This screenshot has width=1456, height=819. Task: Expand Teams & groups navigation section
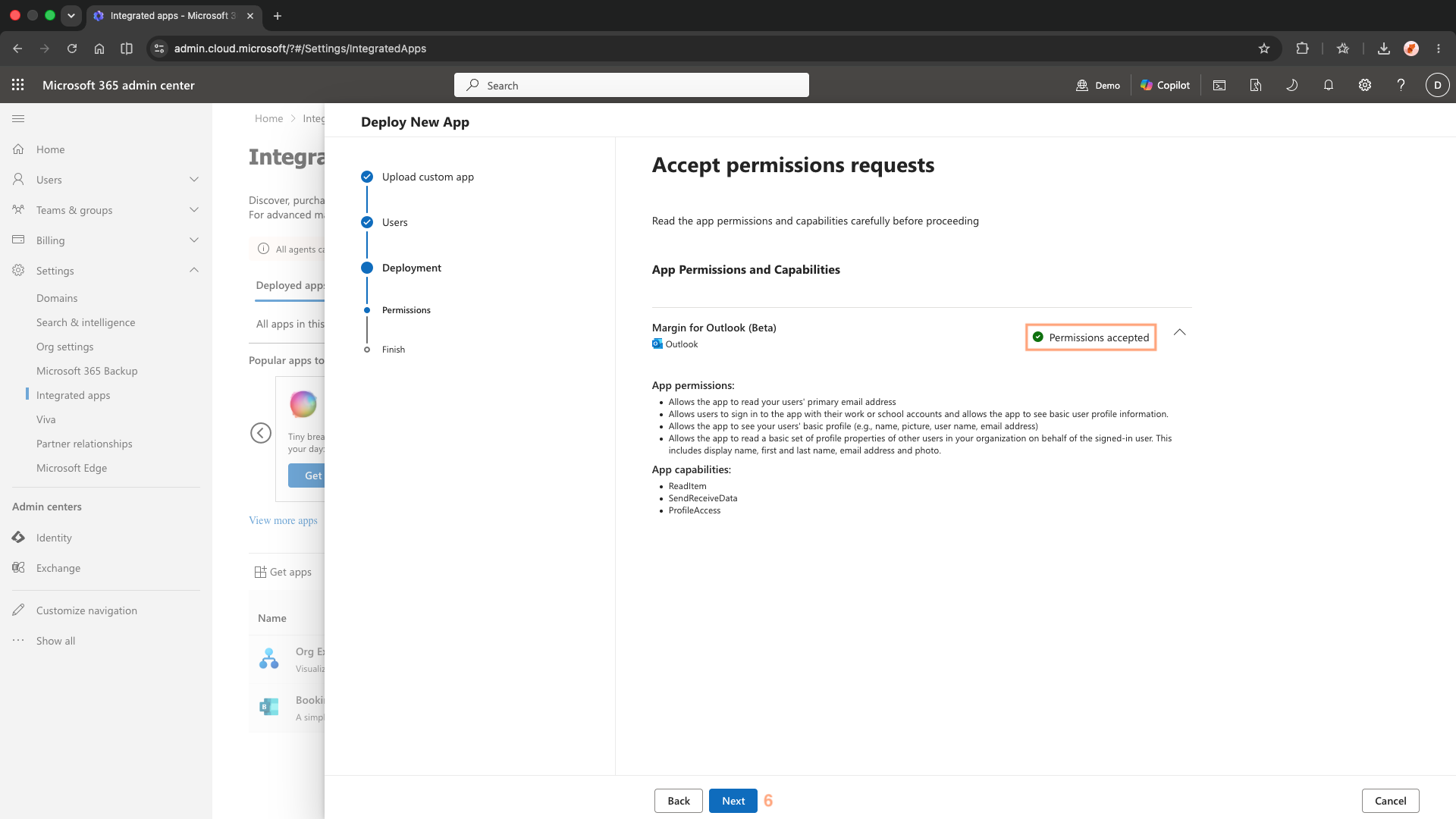tap(194, 210)
